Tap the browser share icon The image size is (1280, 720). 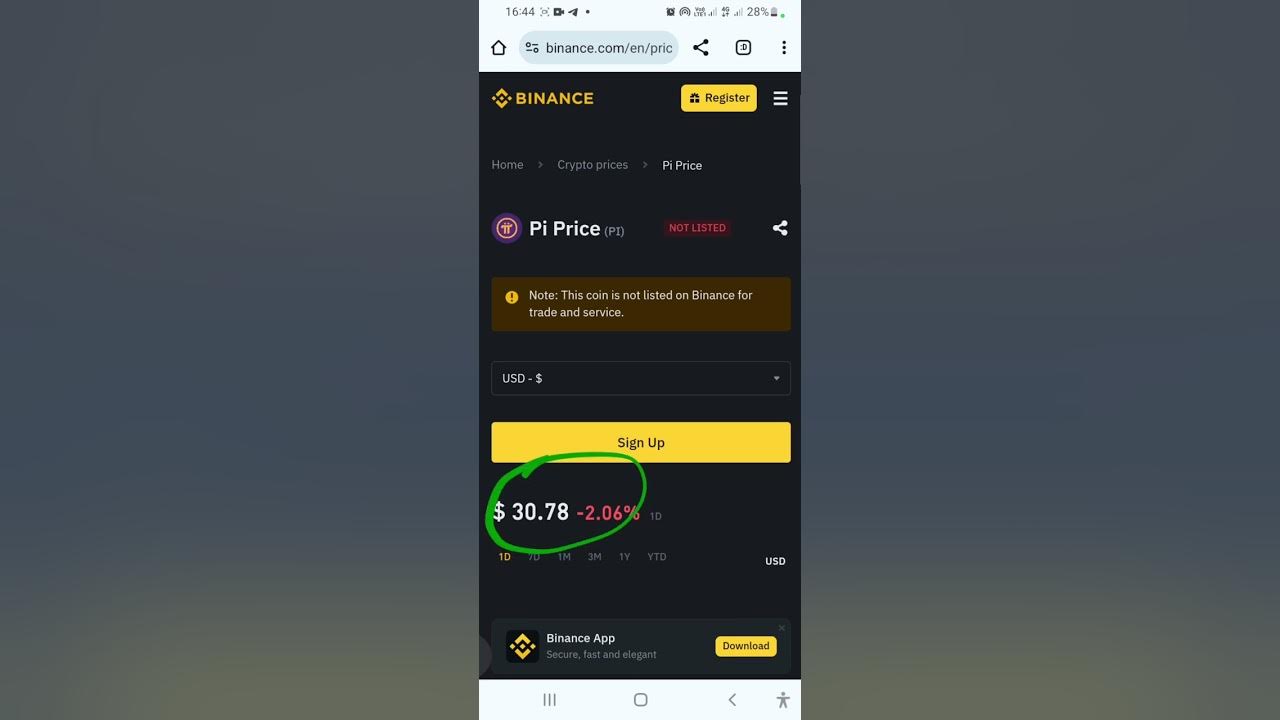coord(701,48)
